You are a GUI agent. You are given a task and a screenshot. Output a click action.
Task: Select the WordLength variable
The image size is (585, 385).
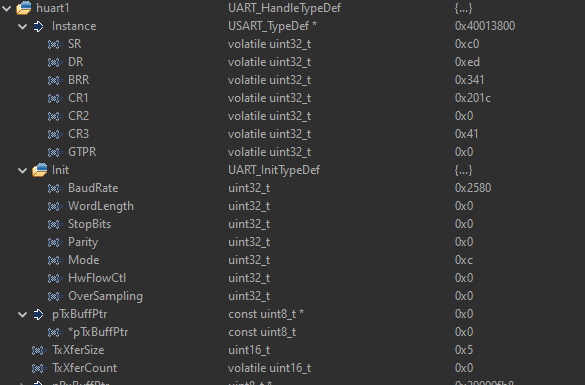click(101, 206)
